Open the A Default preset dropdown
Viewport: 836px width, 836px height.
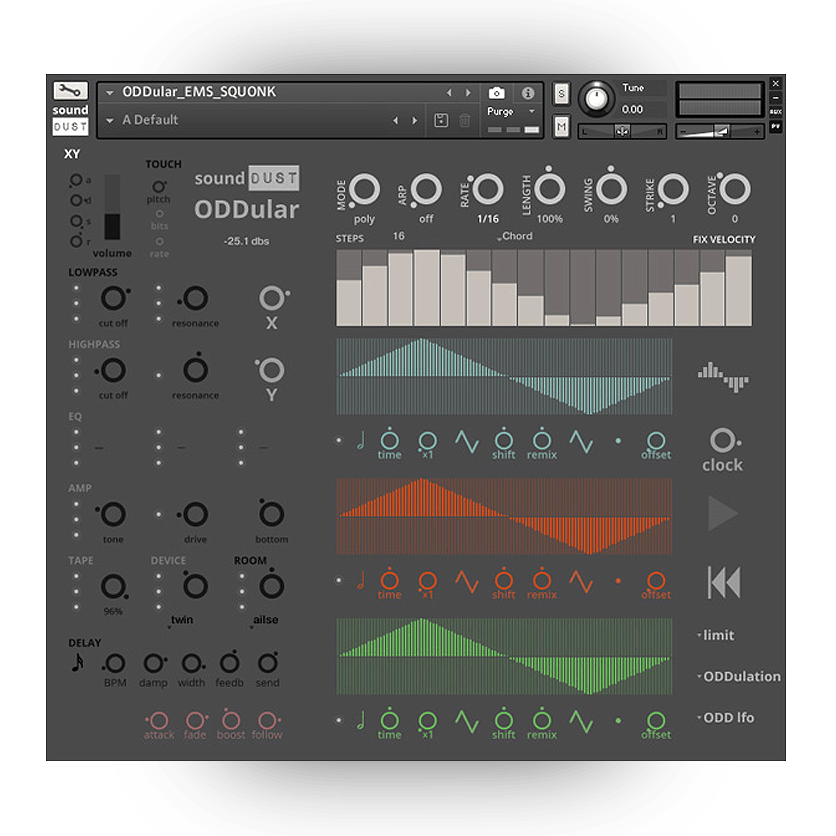pos(110,121)
